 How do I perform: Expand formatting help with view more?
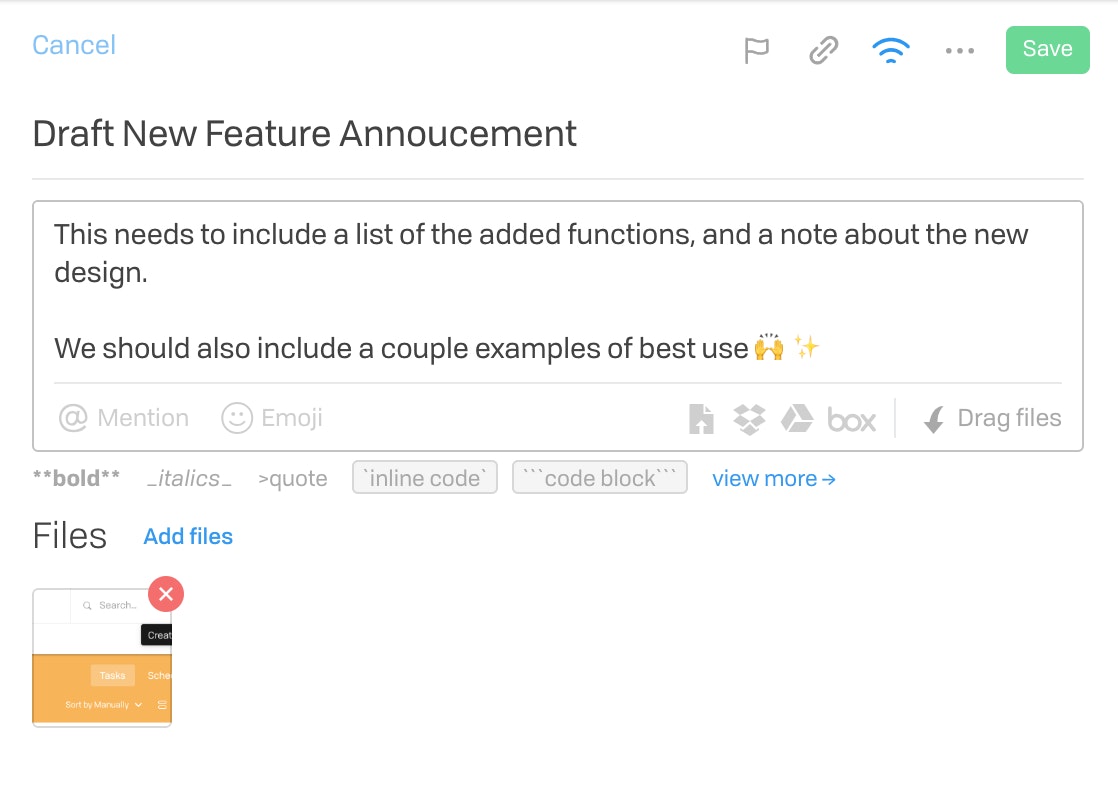coord(774,479)
